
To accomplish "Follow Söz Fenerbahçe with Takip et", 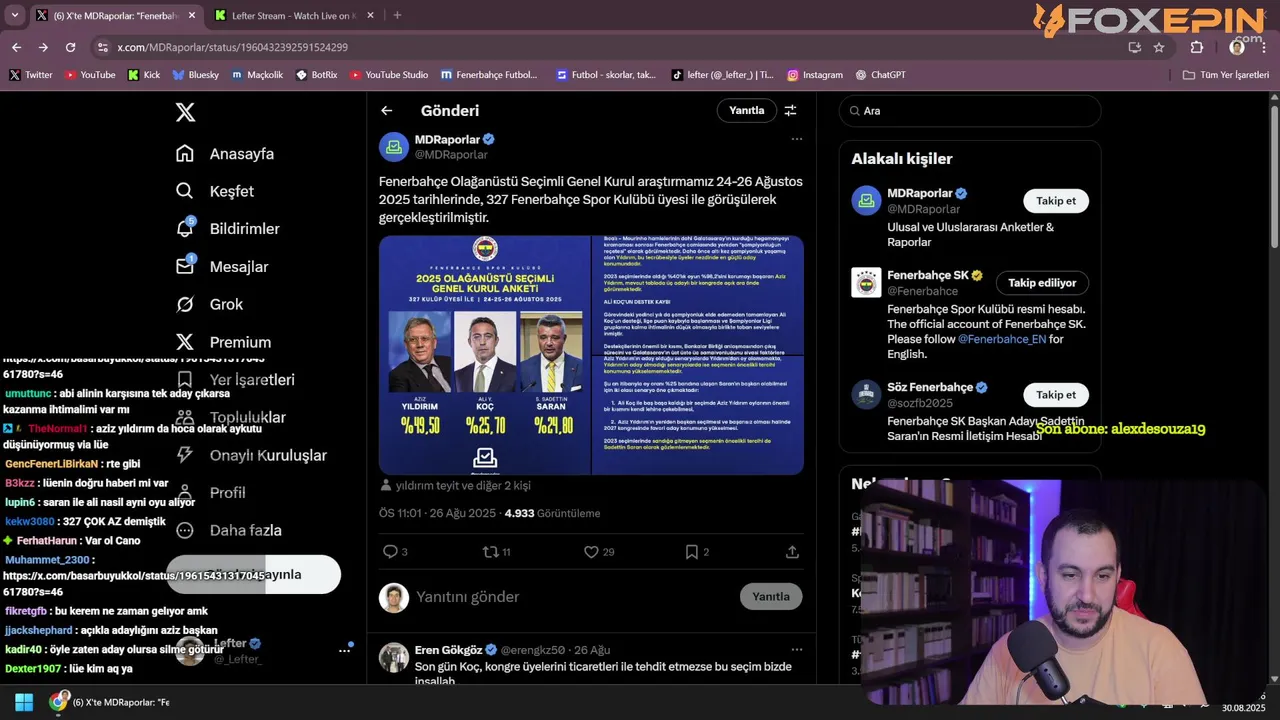I will (x=1056, y=395).
